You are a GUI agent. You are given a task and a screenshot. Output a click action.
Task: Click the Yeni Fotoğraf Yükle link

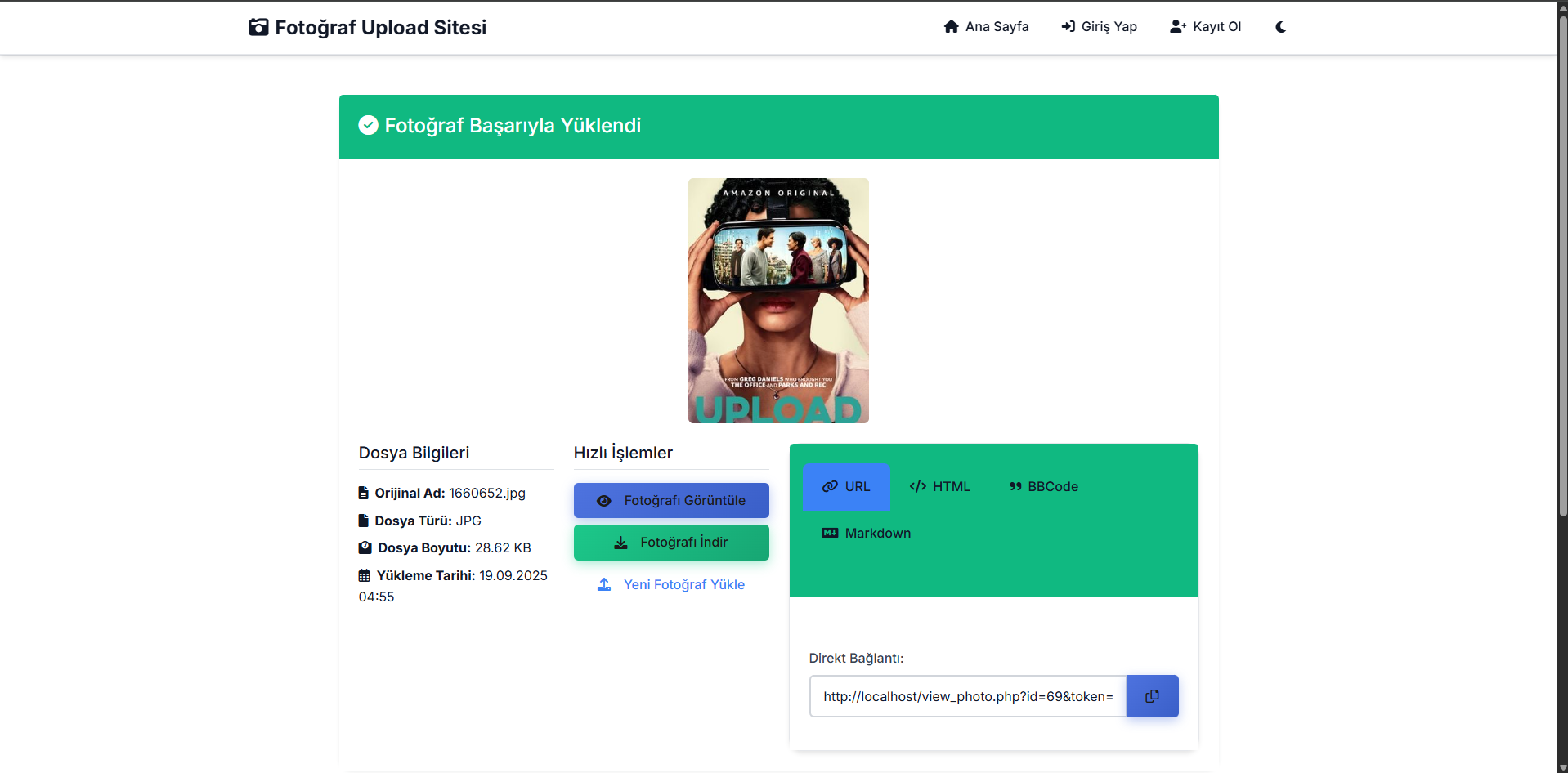(683, 584)
